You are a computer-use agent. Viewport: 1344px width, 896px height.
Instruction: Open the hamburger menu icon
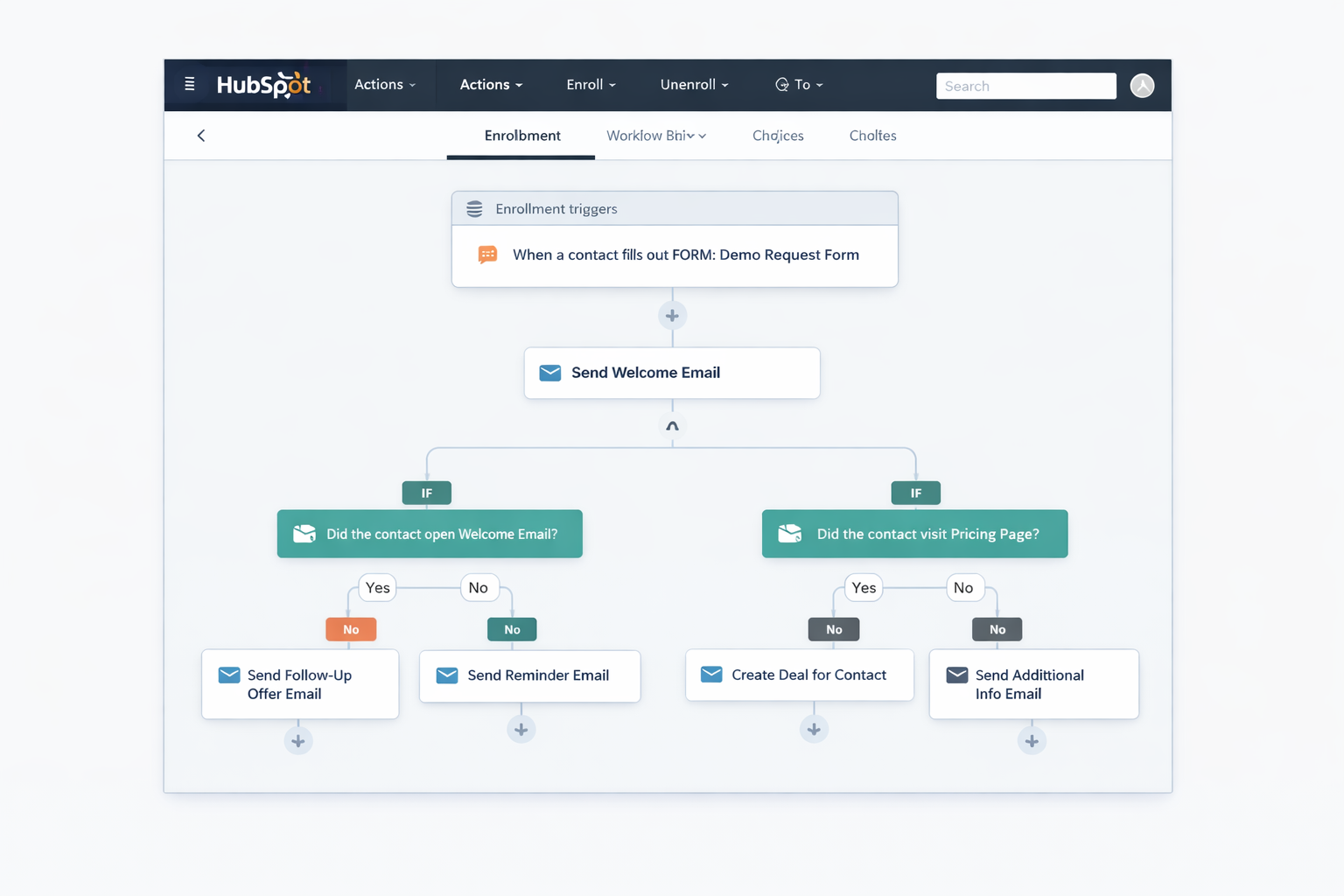coord(189,85)
